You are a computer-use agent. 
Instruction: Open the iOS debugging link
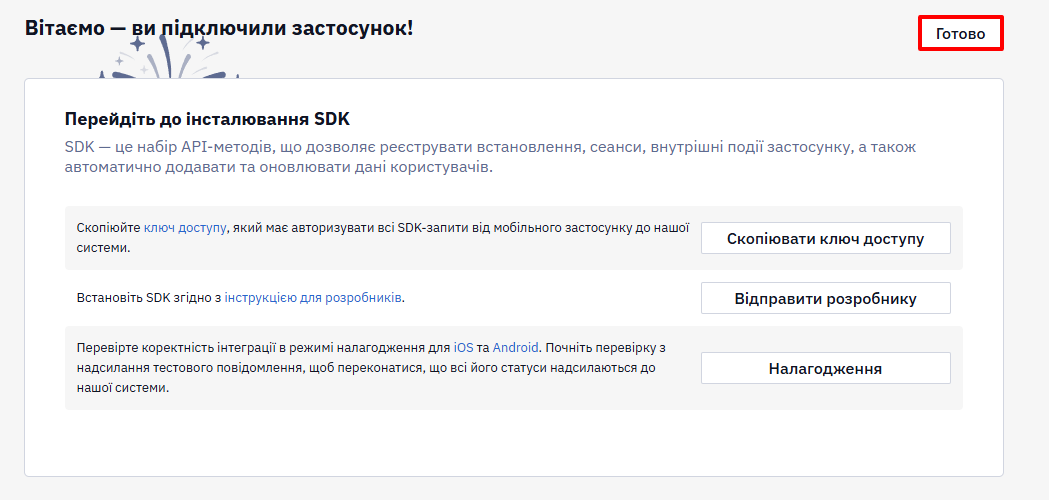[x=464, y=347]
